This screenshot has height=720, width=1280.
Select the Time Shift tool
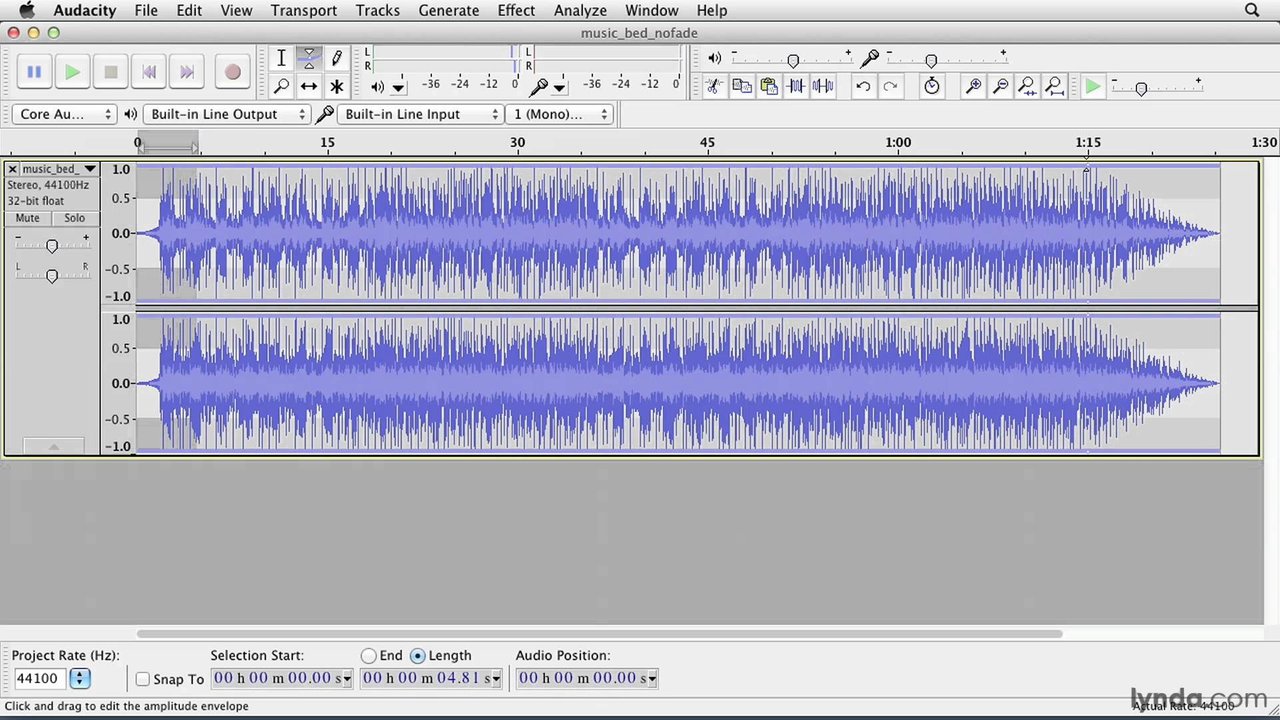[x=309, y=86]
